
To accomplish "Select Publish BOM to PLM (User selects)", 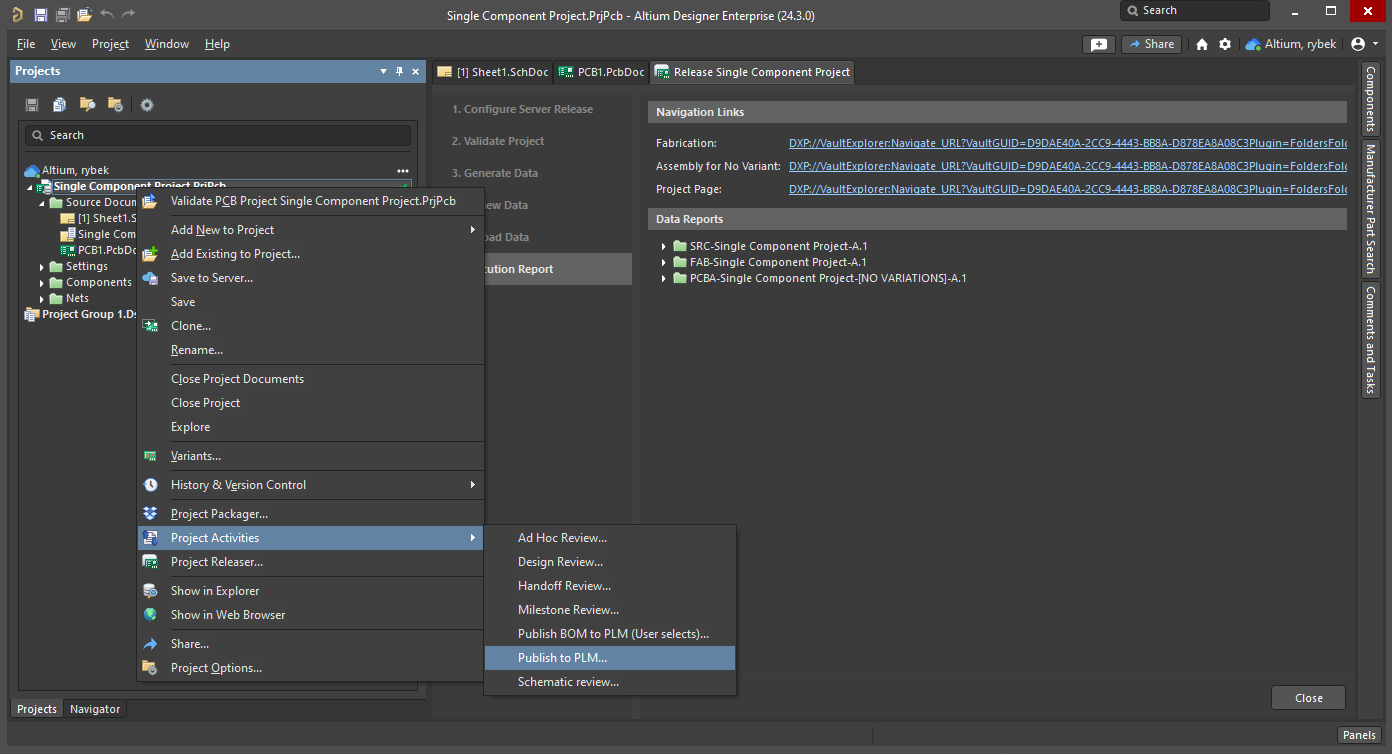I will [610, 634].
